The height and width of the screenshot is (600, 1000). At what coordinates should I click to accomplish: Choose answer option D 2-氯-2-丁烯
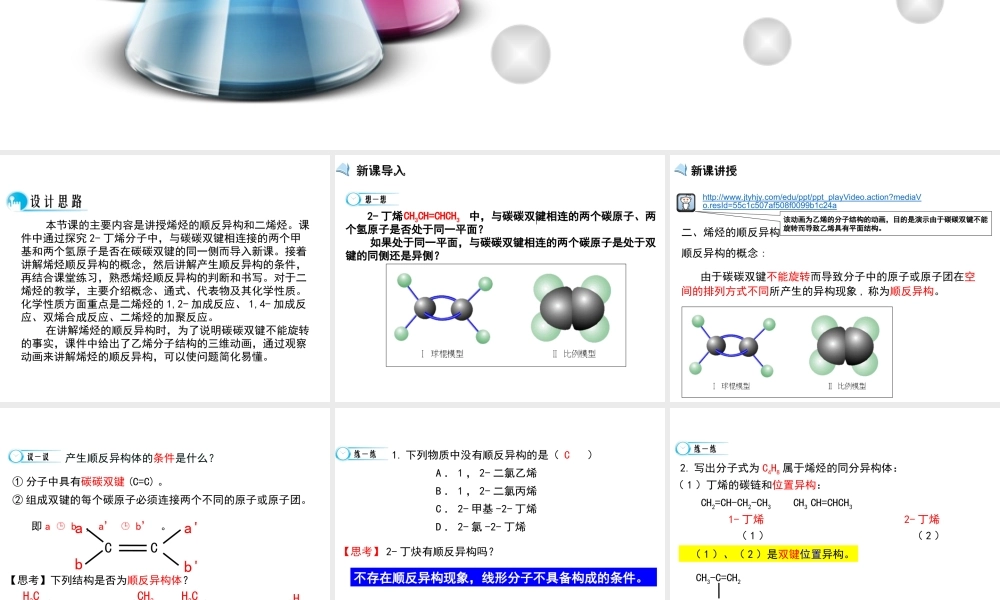click(480, 527)
